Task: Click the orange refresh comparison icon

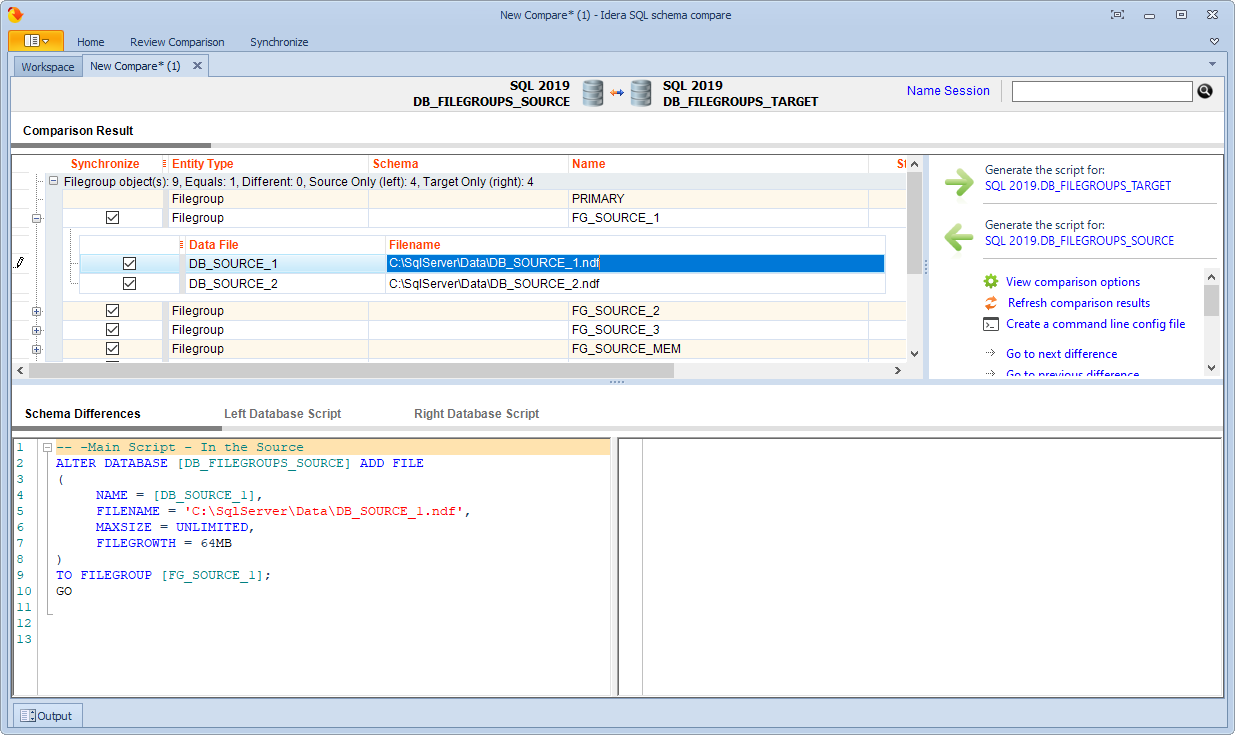Action: point(990,303)
